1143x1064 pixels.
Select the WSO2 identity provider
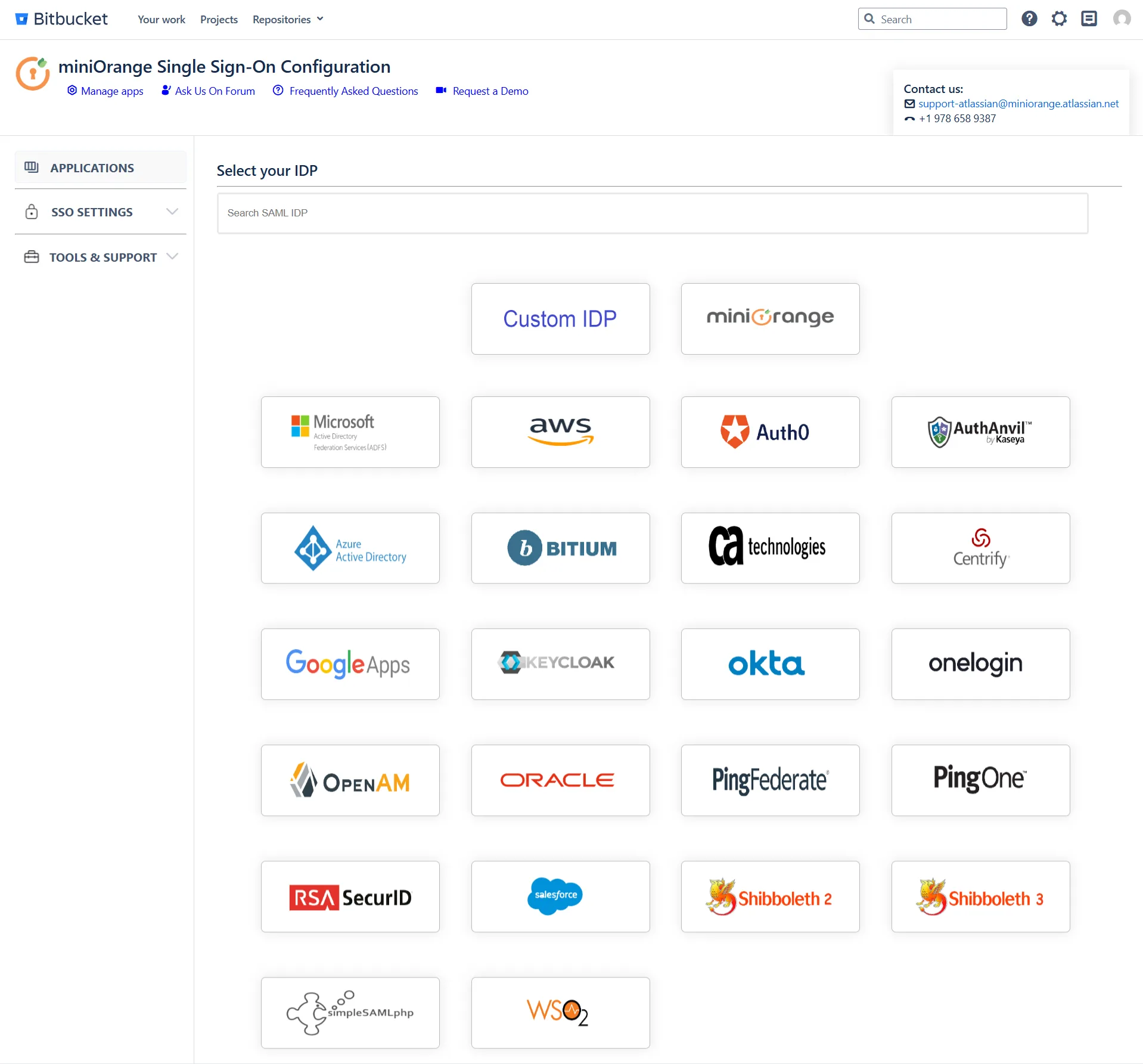(560, 1012)
